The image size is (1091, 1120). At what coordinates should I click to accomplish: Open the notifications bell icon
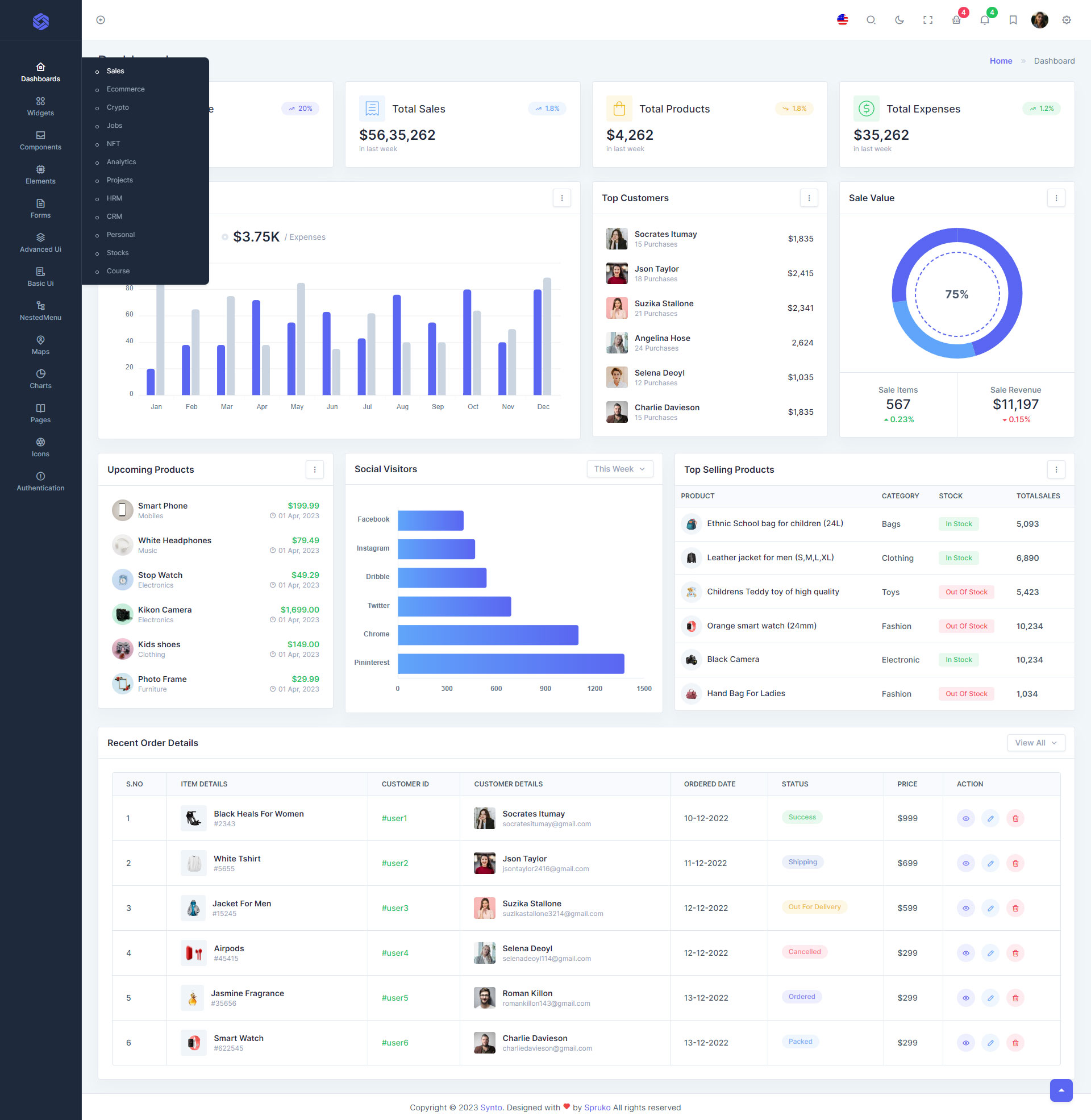coord(984,20)
